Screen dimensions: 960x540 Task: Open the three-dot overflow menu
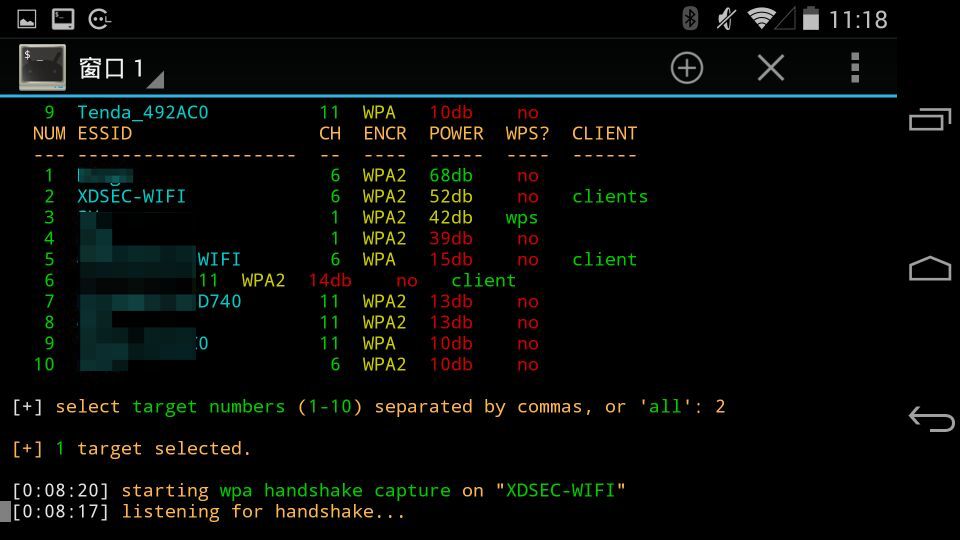[x=855, y=67]
